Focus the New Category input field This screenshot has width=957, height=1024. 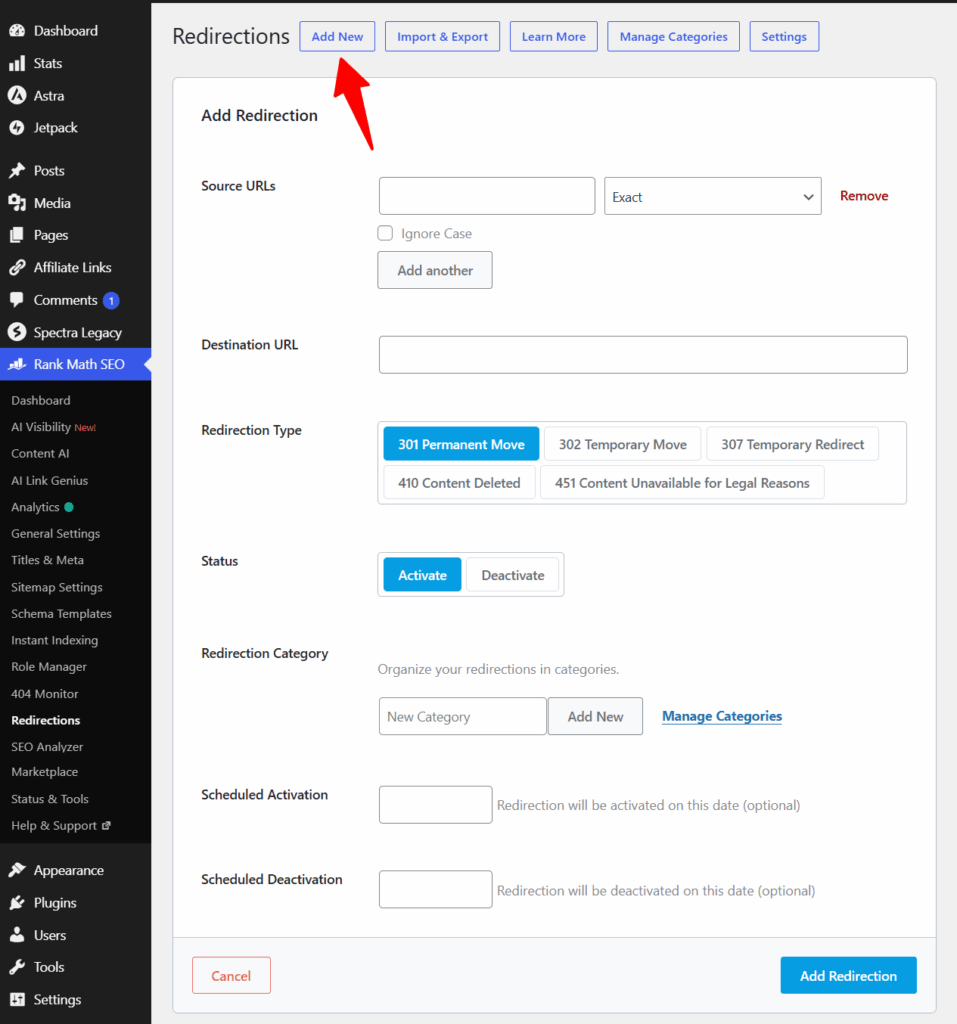tap(462, 716)
